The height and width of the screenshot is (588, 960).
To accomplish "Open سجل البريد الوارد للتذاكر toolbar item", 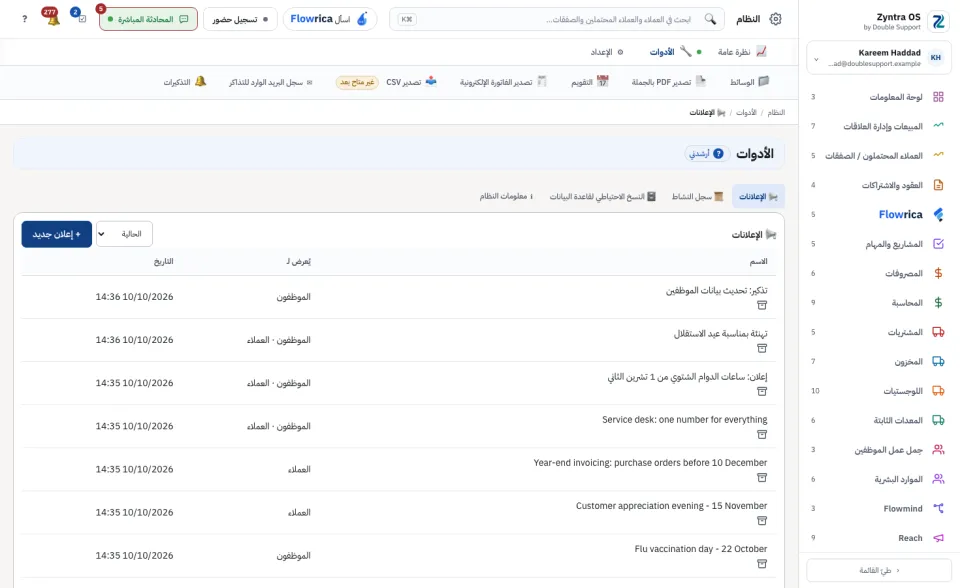I will pyautogui.click(x=271, y=82).
